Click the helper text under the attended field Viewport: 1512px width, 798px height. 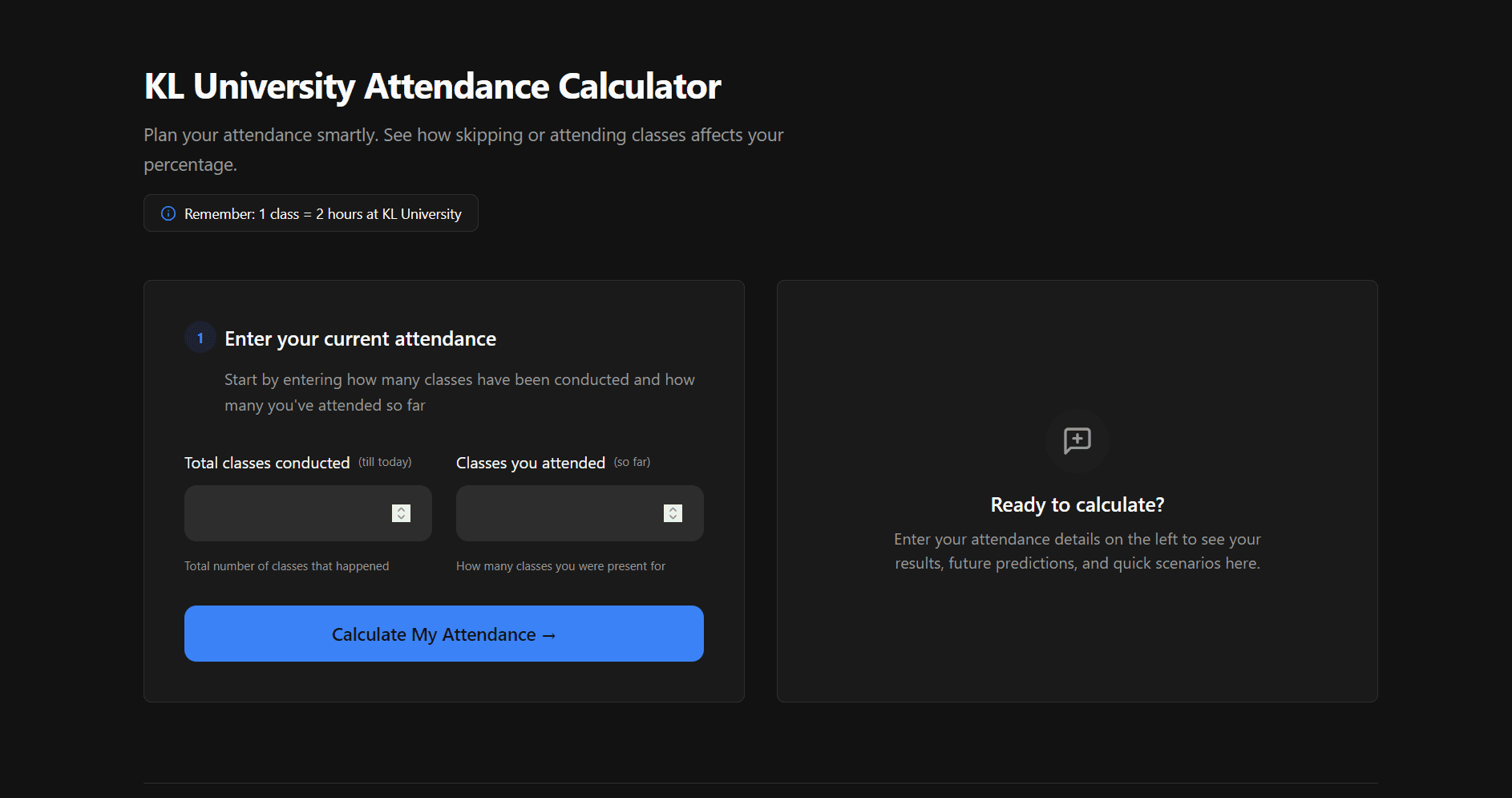(x=560, y=565)
